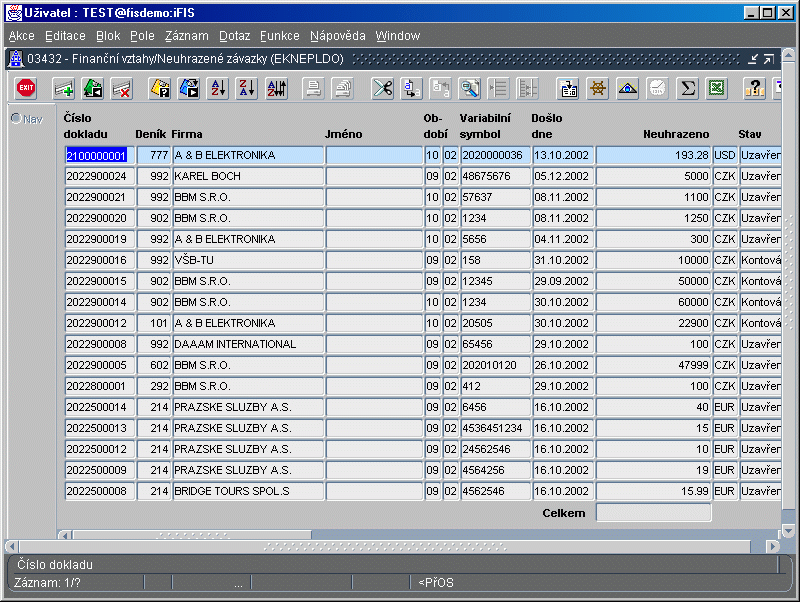Open the Nápověda menu

(337, 36)
